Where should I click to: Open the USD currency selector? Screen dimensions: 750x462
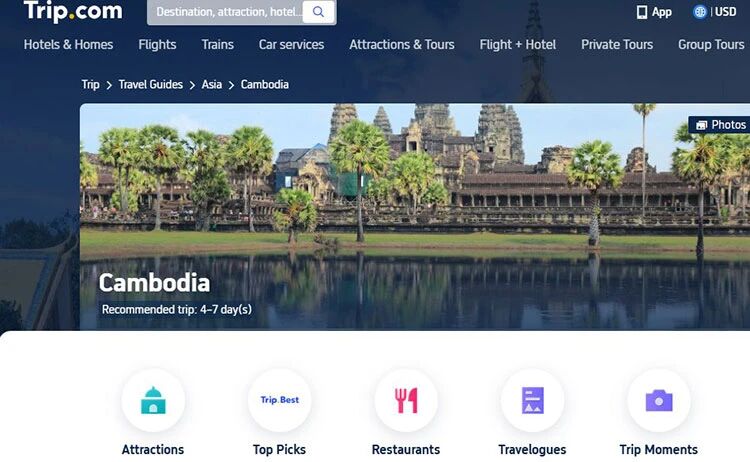(x=726, y=12)
